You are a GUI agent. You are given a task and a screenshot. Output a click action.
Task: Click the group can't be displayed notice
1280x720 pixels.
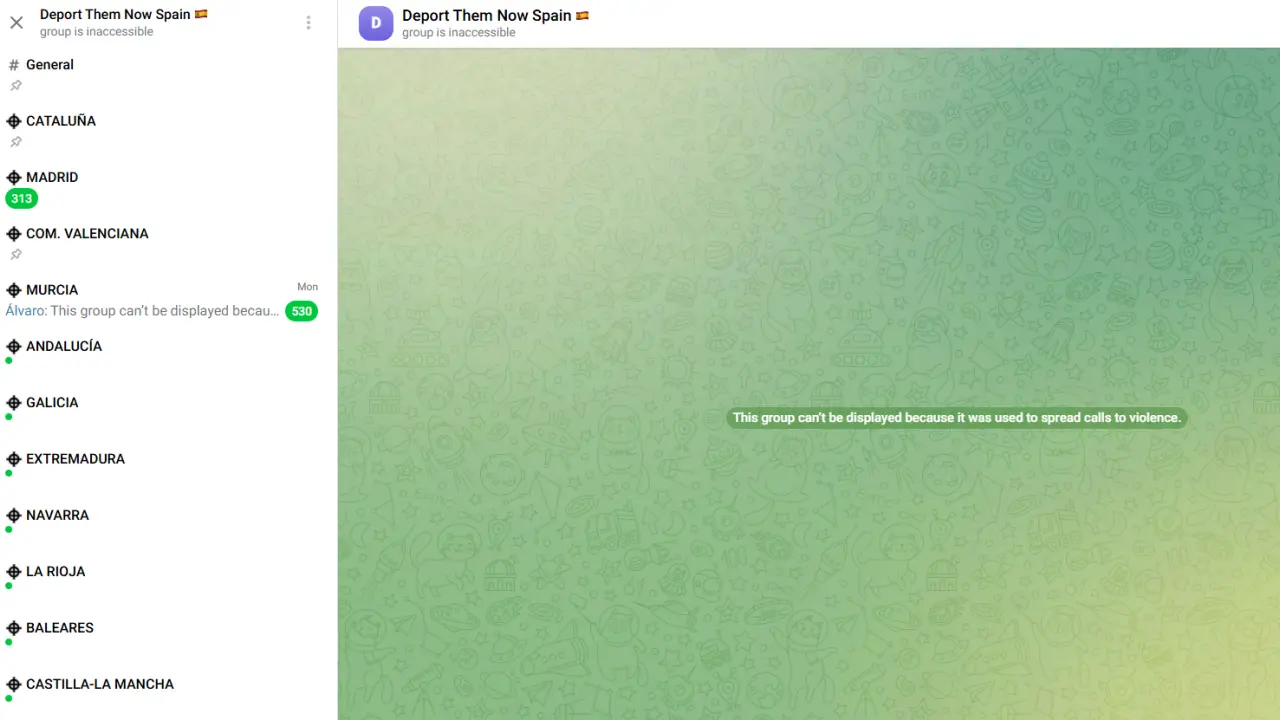[x=956, y=418]
